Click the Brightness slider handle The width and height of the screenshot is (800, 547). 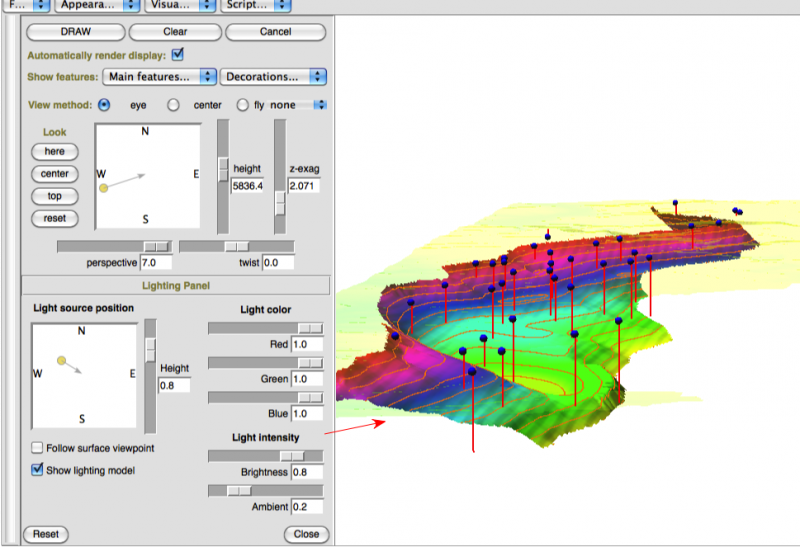(292, 455)
